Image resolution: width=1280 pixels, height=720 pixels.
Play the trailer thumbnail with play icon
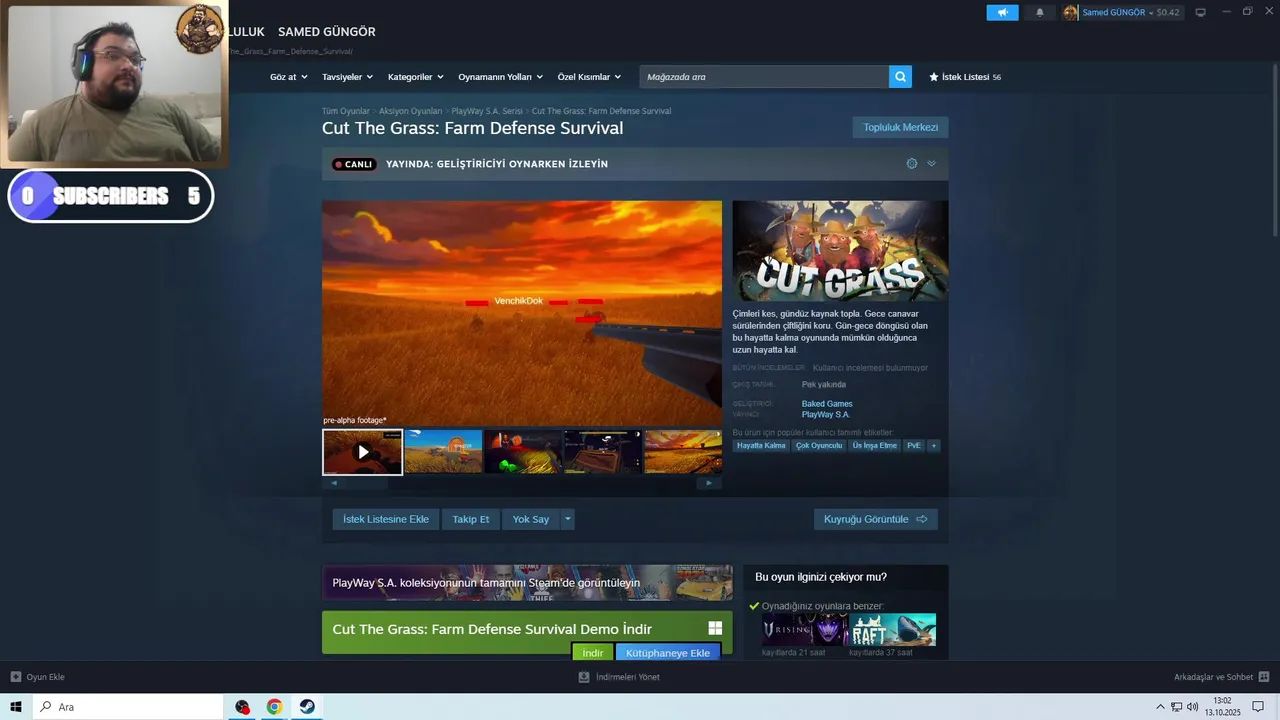pyautogui.click(x=362, y=452)
